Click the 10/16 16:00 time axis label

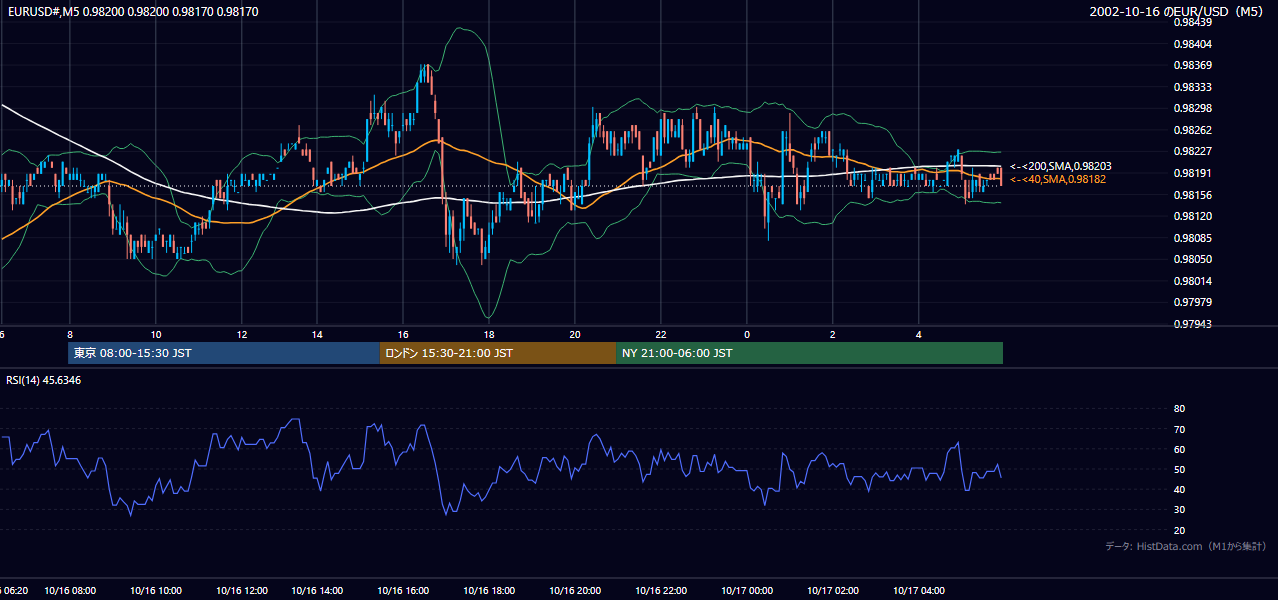click(402, 591)
